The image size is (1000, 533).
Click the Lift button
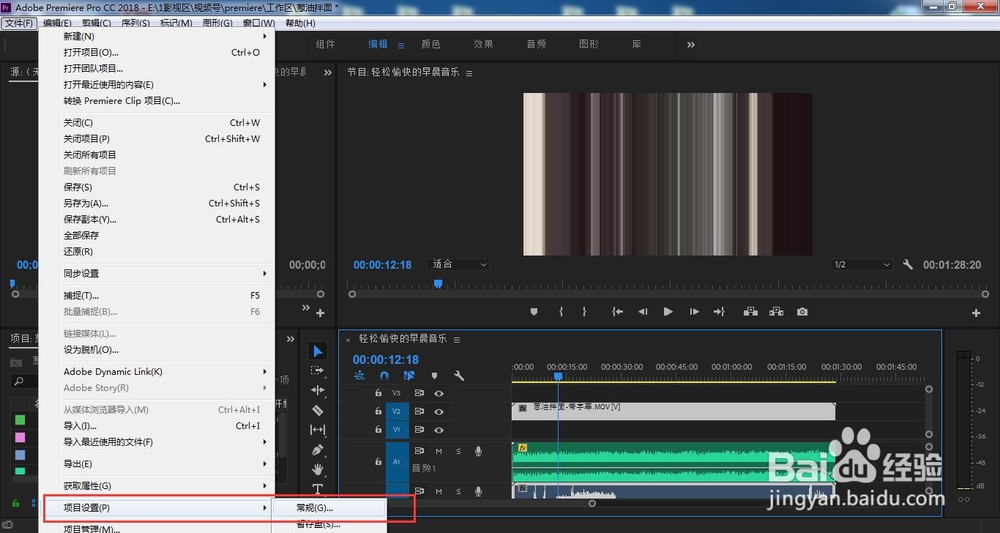(751, 312)
